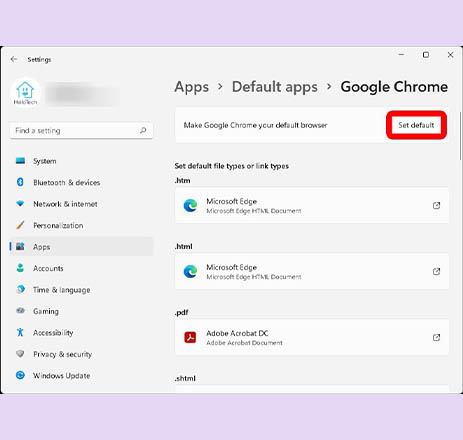The width and height of the screenshot is (463, 440).
Task: Open Personalization settings
Action: [82, 225]
